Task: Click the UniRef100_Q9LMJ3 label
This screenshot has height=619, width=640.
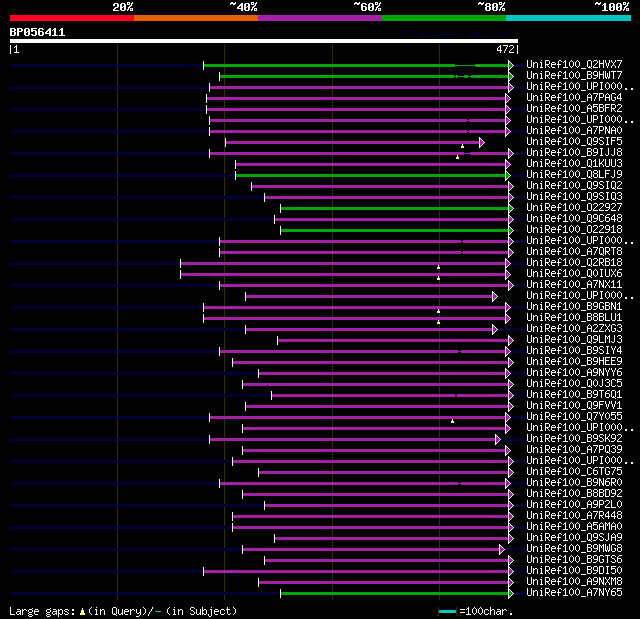Action: tap(574, 340)
